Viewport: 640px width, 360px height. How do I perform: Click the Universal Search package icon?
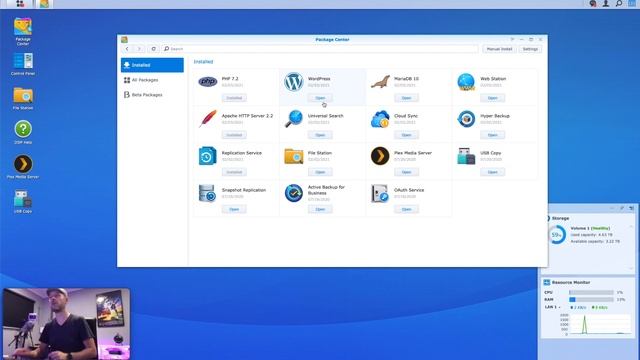(293, 119)
